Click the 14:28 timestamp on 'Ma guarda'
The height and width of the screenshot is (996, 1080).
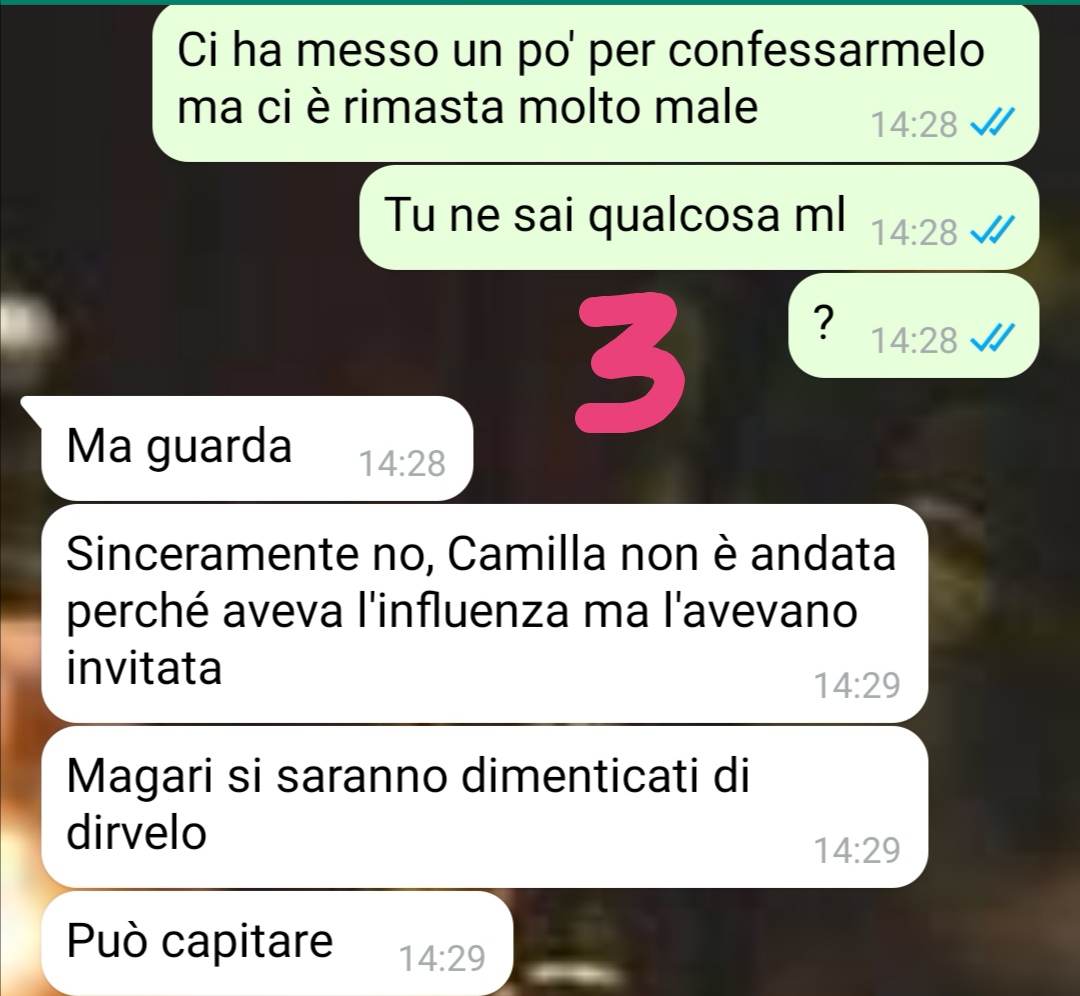[403, 464]
